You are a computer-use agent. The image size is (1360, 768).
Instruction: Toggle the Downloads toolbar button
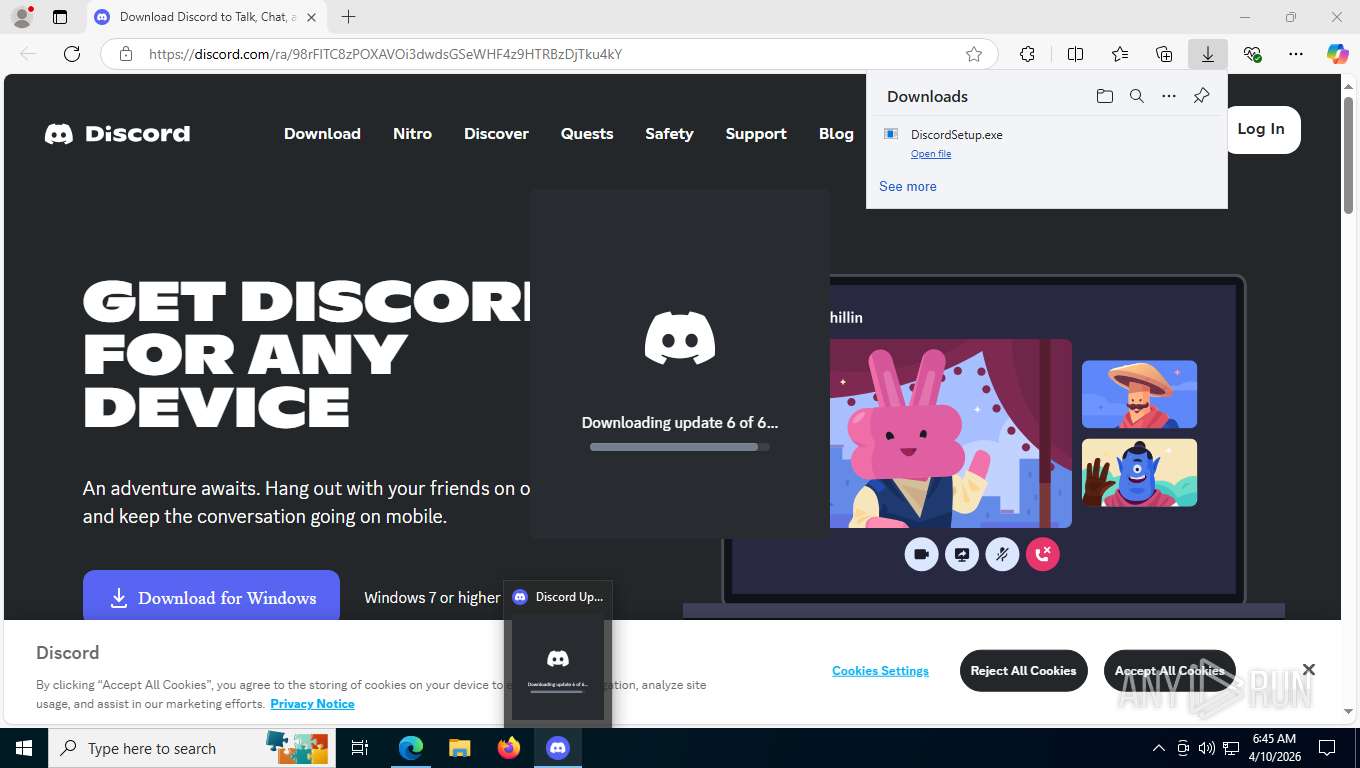(1208, 54)
